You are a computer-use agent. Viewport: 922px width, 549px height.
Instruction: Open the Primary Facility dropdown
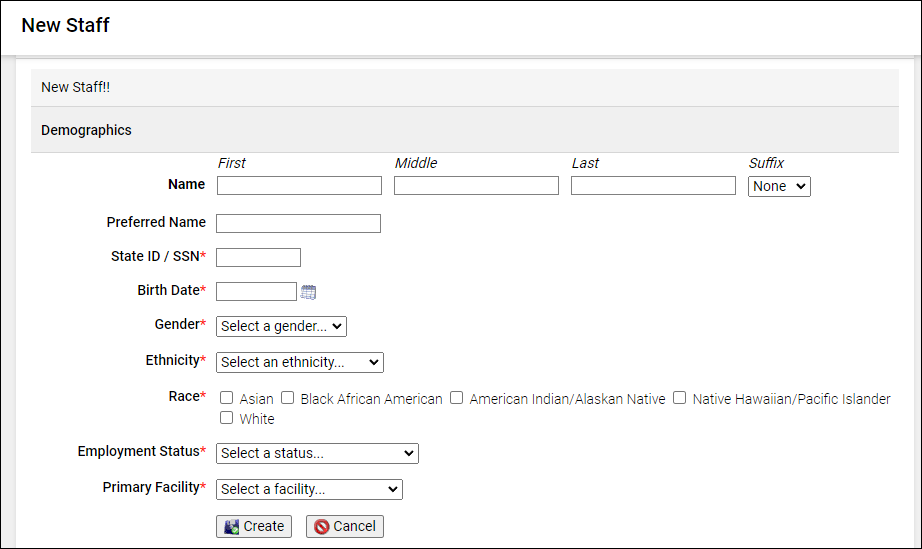[309, 489]
